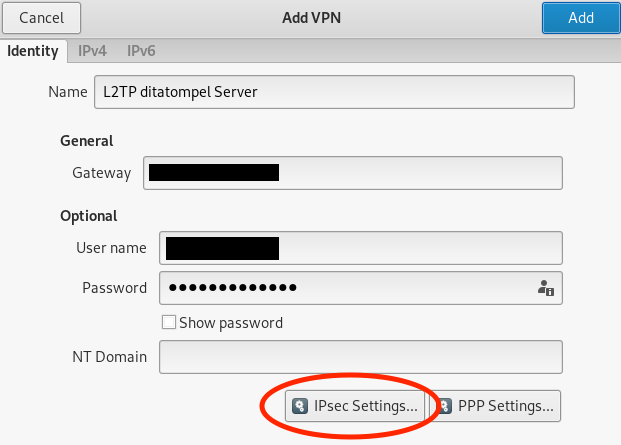The width and height of the screenshot is (621, 445).
Task: Click the gear icon on PPP Settings
Action: (445, 406)
